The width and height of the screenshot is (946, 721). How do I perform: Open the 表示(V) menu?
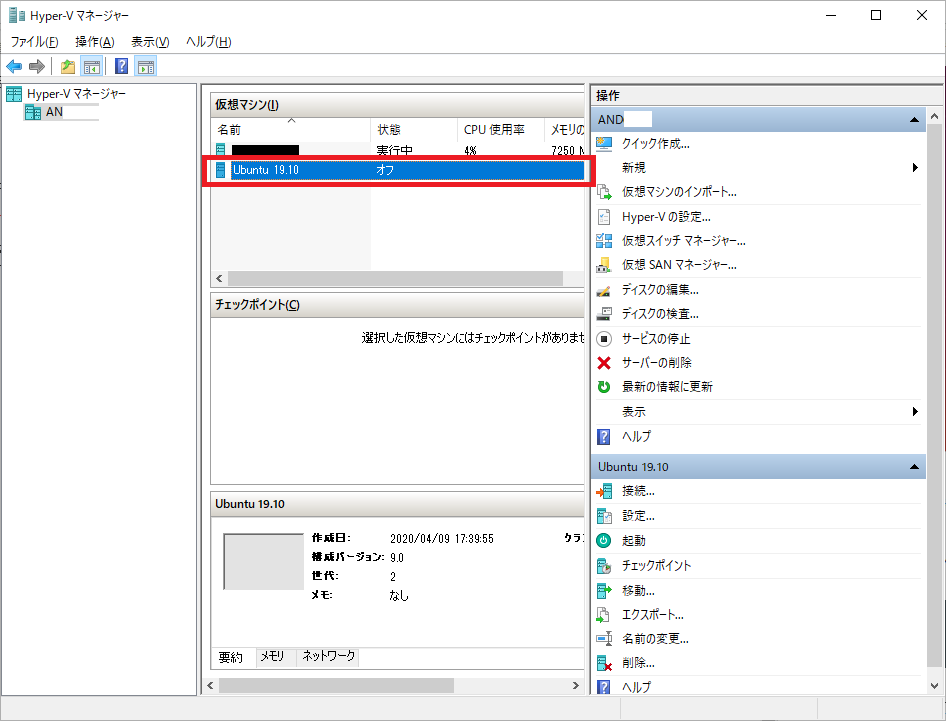(150, 42)
